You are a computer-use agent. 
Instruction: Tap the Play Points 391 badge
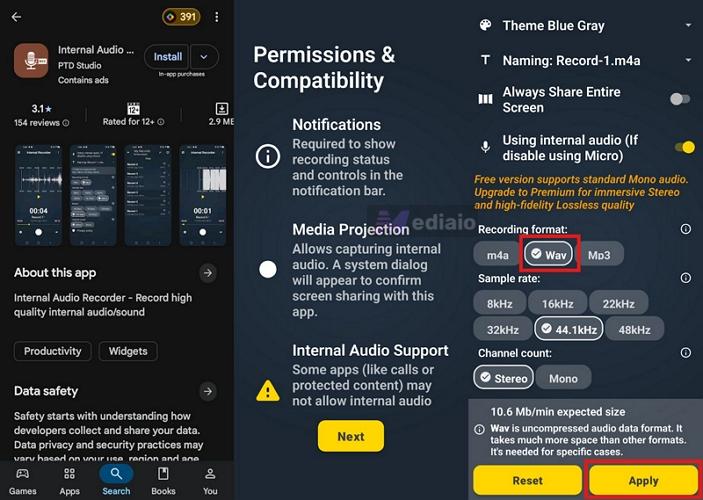click(x=181, y=17)
